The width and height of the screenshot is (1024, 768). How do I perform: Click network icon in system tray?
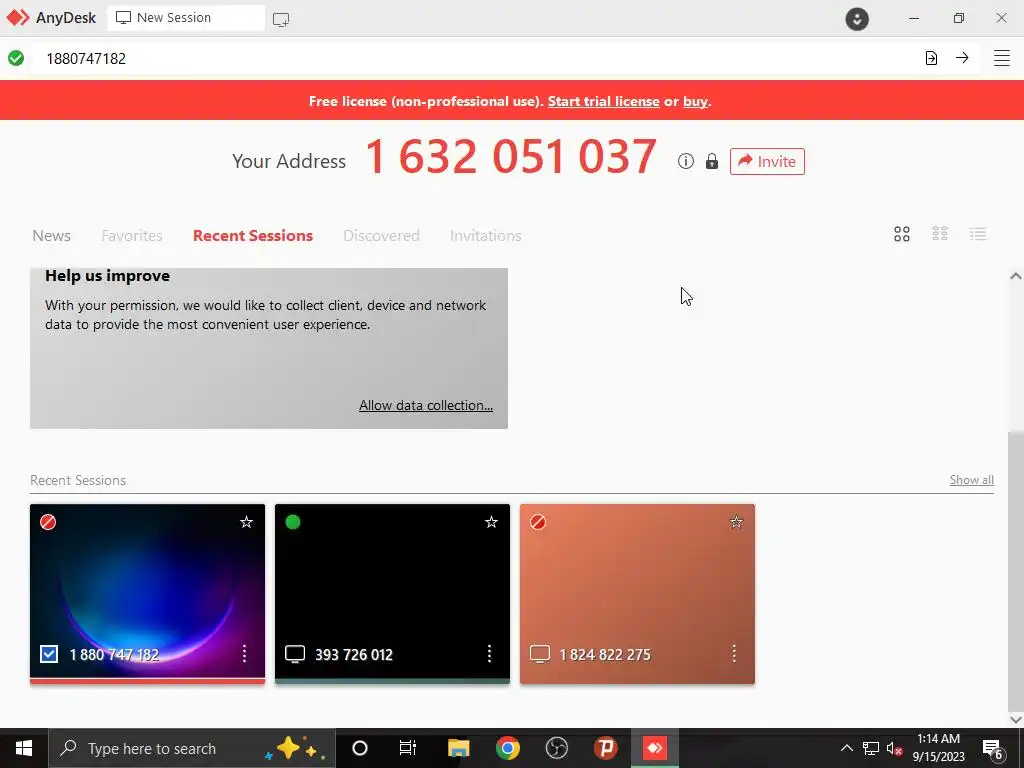(871, 748)
